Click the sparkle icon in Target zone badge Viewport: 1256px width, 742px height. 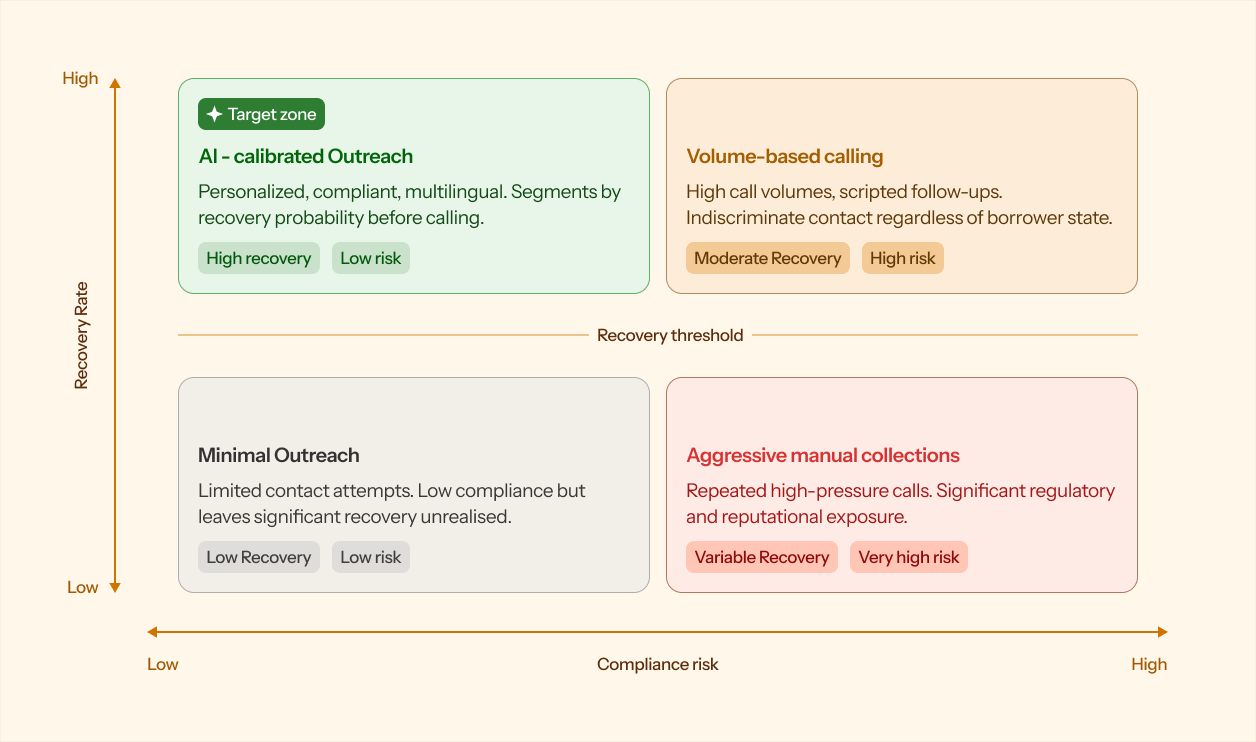(x=214, y=114)
